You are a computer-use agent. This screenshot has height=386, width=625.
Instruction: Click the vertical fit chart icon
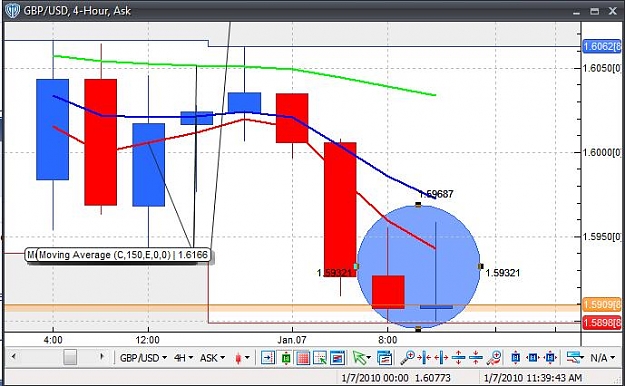pyautogui.click(x=515, y=358)
